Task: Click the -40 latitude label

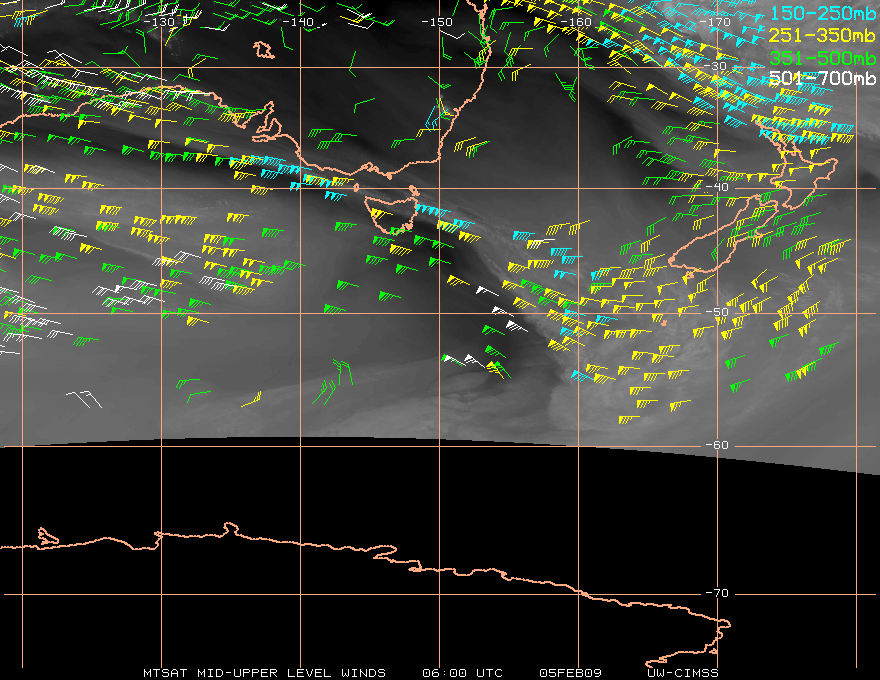Action: coord(717,187)
